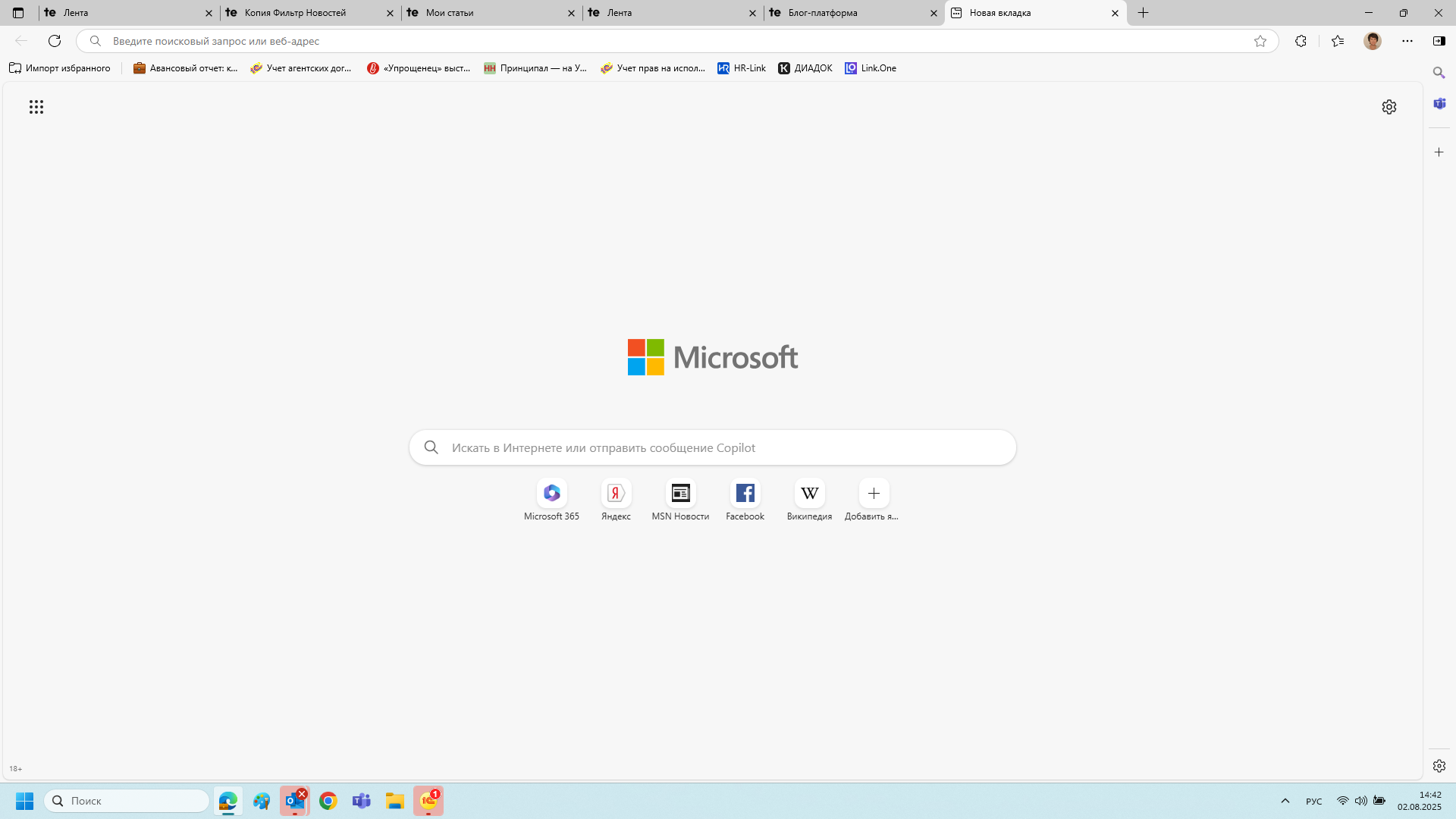Toggle the Edge sidebar pane button
The height and width of the screenshot is (819, 1456).
[x=1439, y=41]
